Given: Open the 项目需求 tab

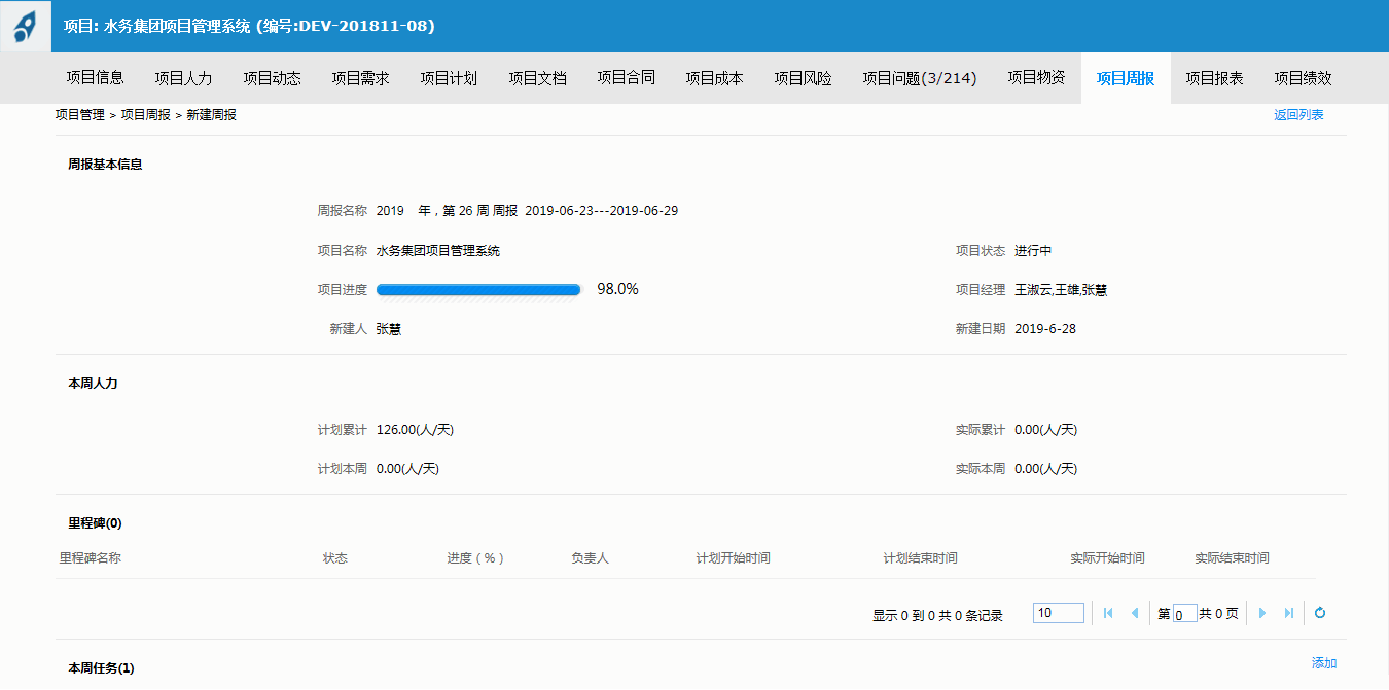Looking at the screenshot, I should click(x=360, y=78).
